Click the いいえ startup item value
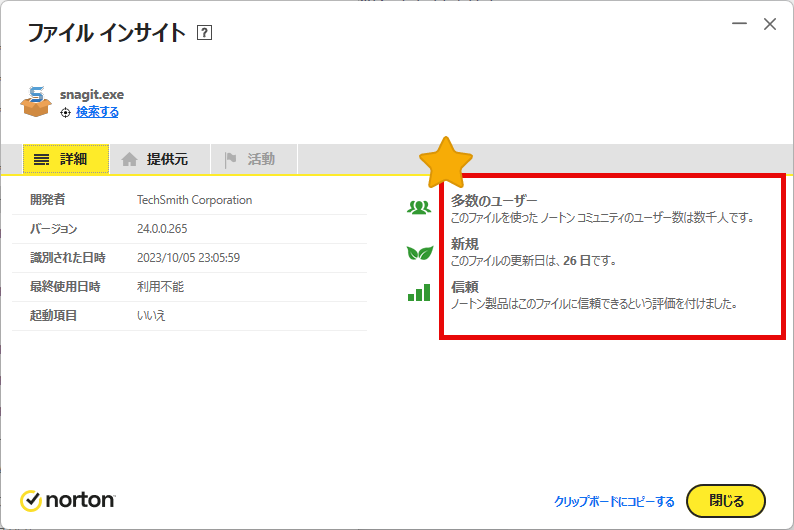 pos(151,315)
